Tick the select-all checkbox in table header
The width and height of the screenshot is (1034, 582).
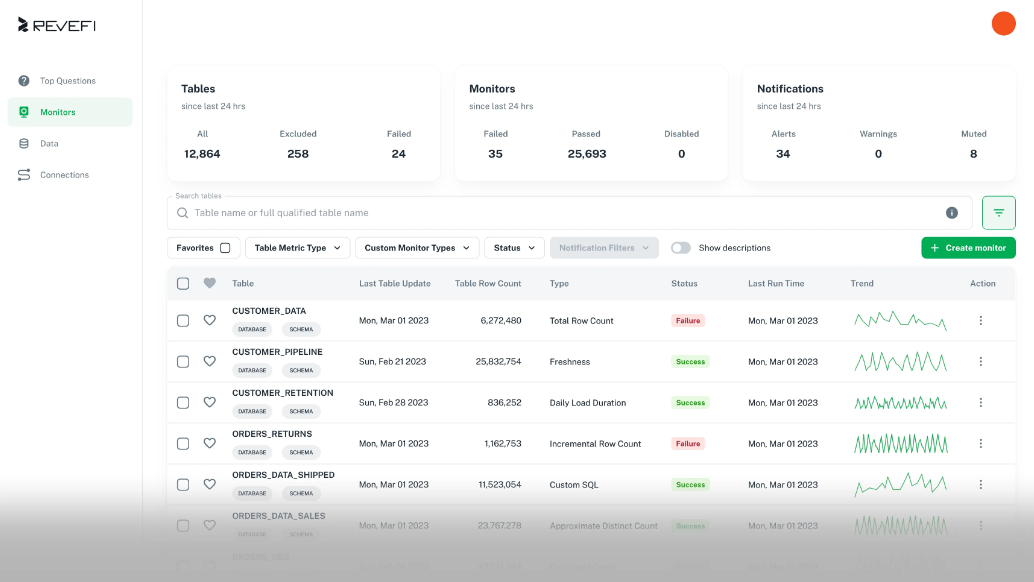click(183, 284)
